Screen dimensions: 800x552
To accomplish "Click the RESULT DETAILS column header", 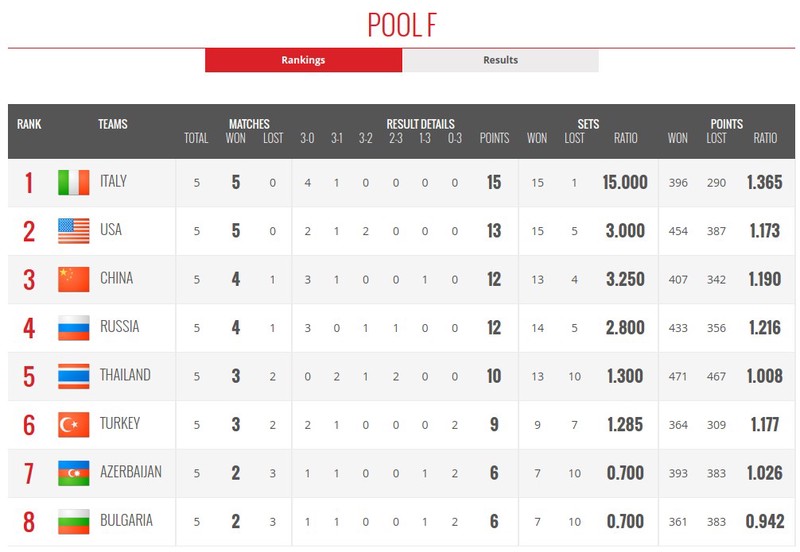I will tap(420, 124).
